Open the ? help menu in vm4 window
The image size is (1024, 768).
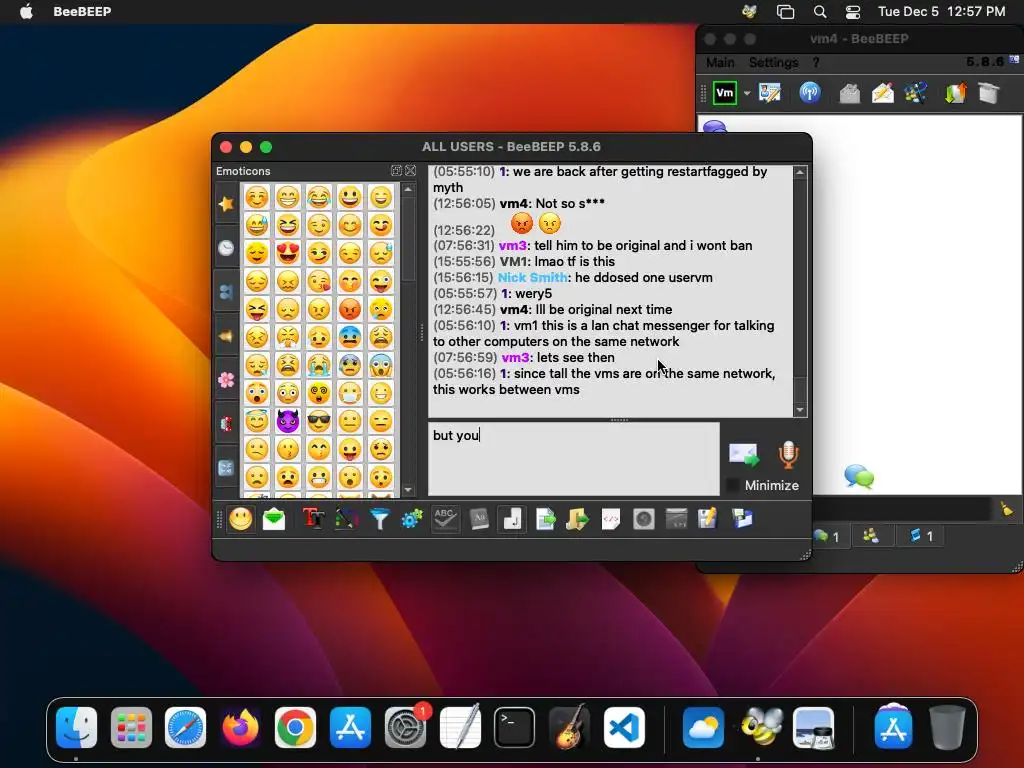(816, 63)
